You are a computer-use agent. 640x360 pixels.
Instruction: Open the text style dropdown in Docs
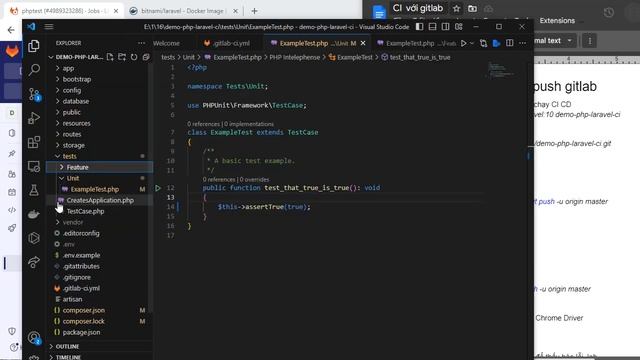(x=553, y=41)
